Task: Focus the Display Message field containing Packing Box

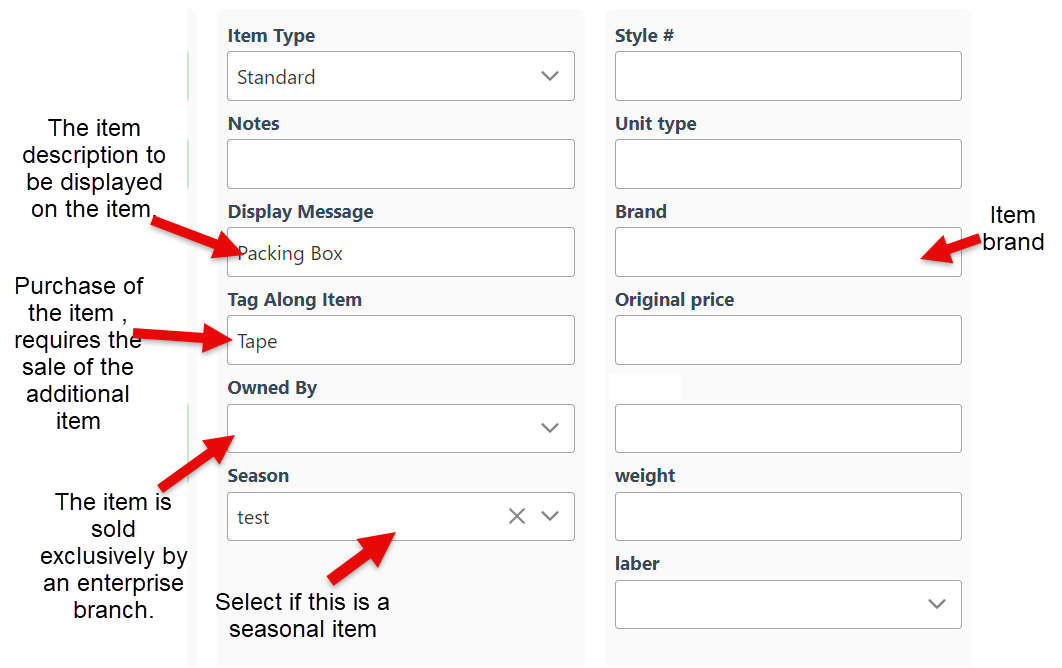Action: (400, 253)
